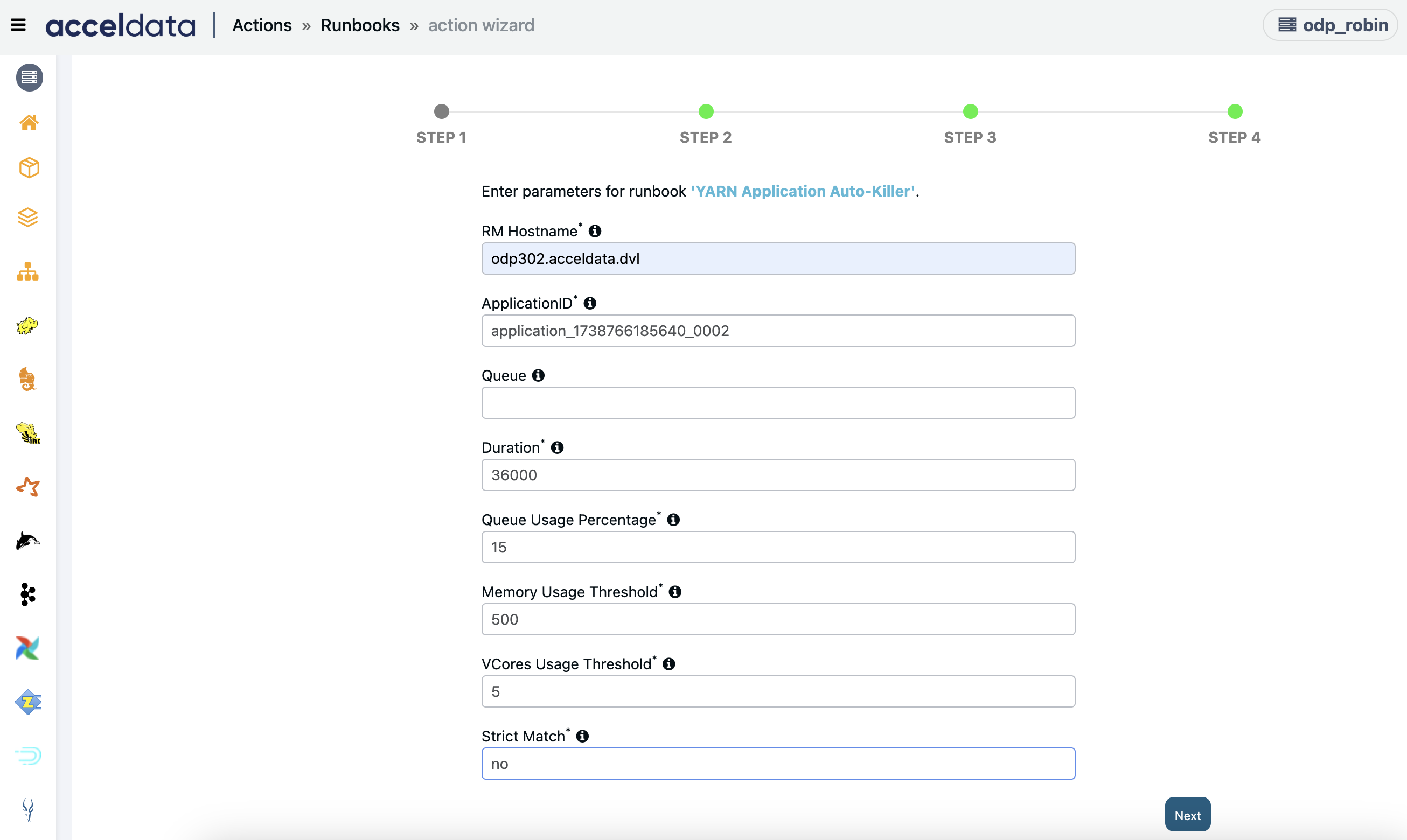The height and width of the screenshot is (840, 1407).
Task: Click into the empty Queue field
Action: pos(778,403)
